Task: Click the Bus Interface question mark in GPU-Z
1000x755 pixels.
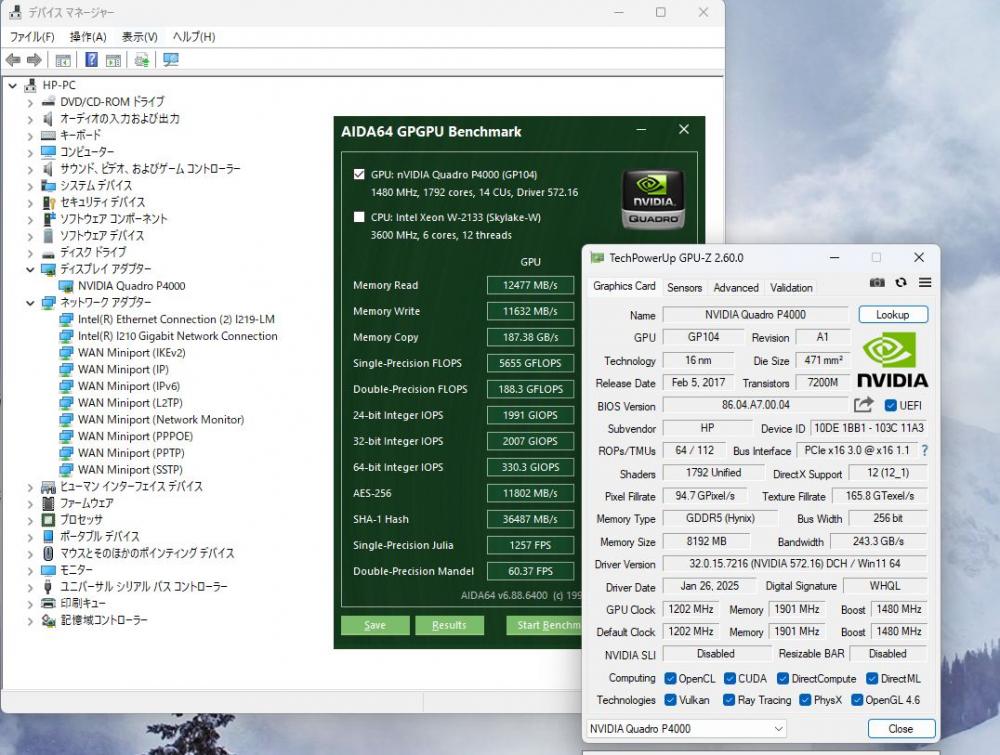Action: [925, 450]
